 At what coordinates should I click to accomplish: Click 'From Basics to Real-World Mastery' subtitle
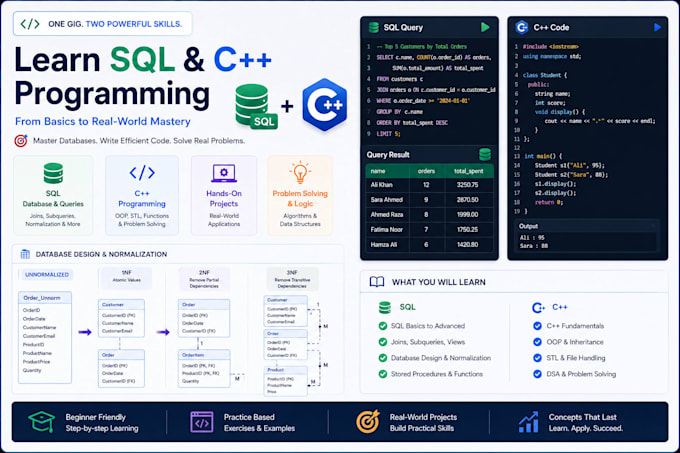coord(103,121)
